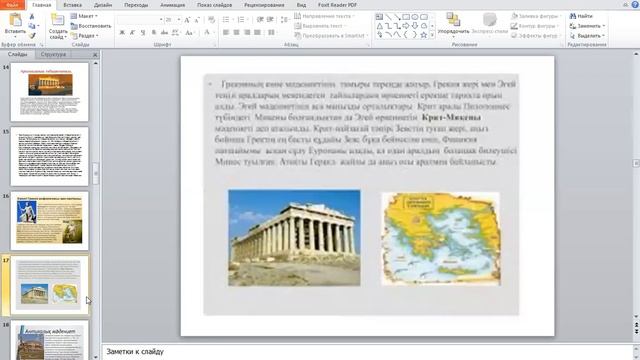This screenshot has height=360, width=640.
Task: Switch to the Вид ribbon tab
Action: 302,5
